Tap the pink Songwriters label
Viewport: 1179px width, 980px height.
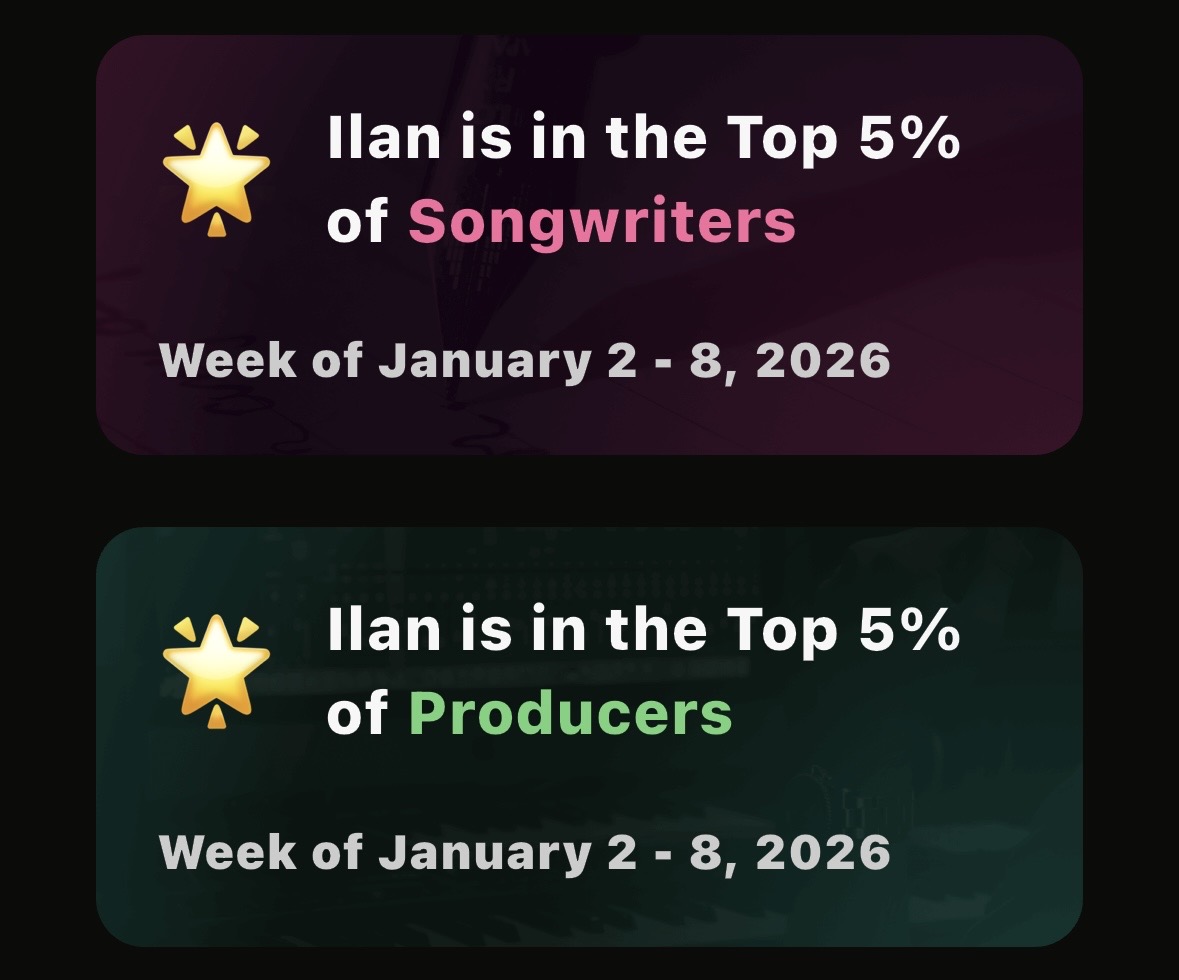(601, 222)
